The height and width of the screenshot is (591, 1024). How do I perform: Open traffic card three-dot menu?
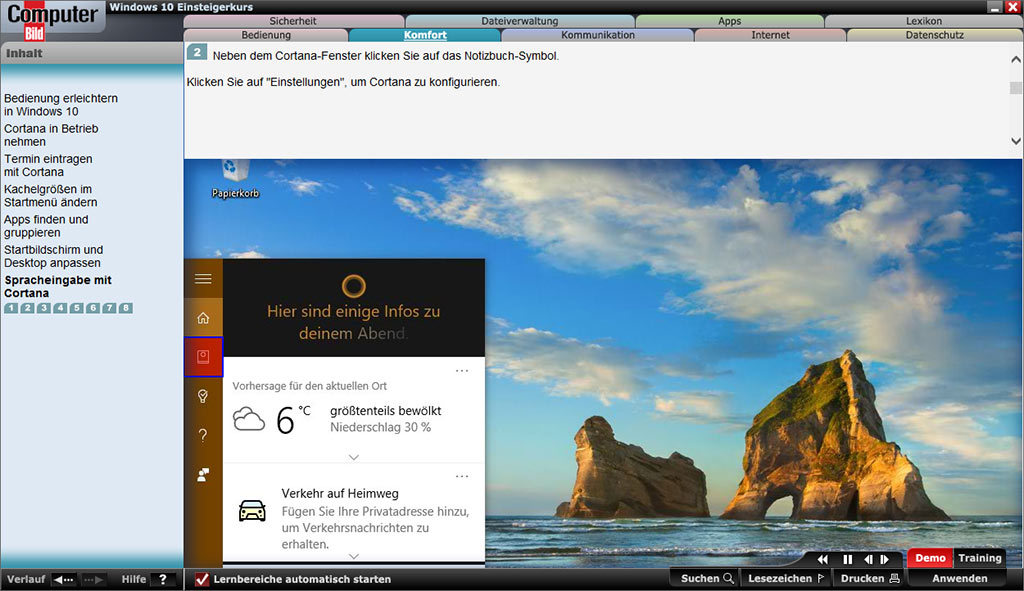(462, 476)
